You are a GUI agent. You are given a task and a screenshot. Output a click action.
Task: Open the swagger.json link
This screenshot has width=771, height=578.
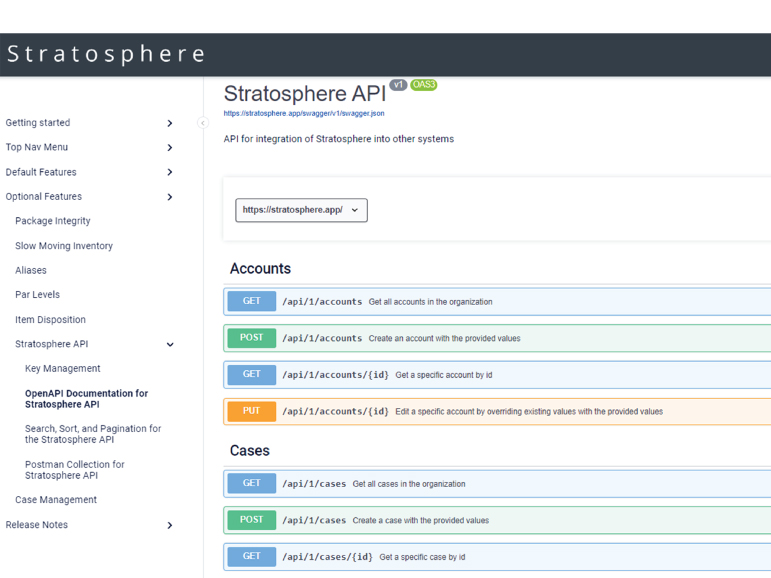[x=304, y=114]
